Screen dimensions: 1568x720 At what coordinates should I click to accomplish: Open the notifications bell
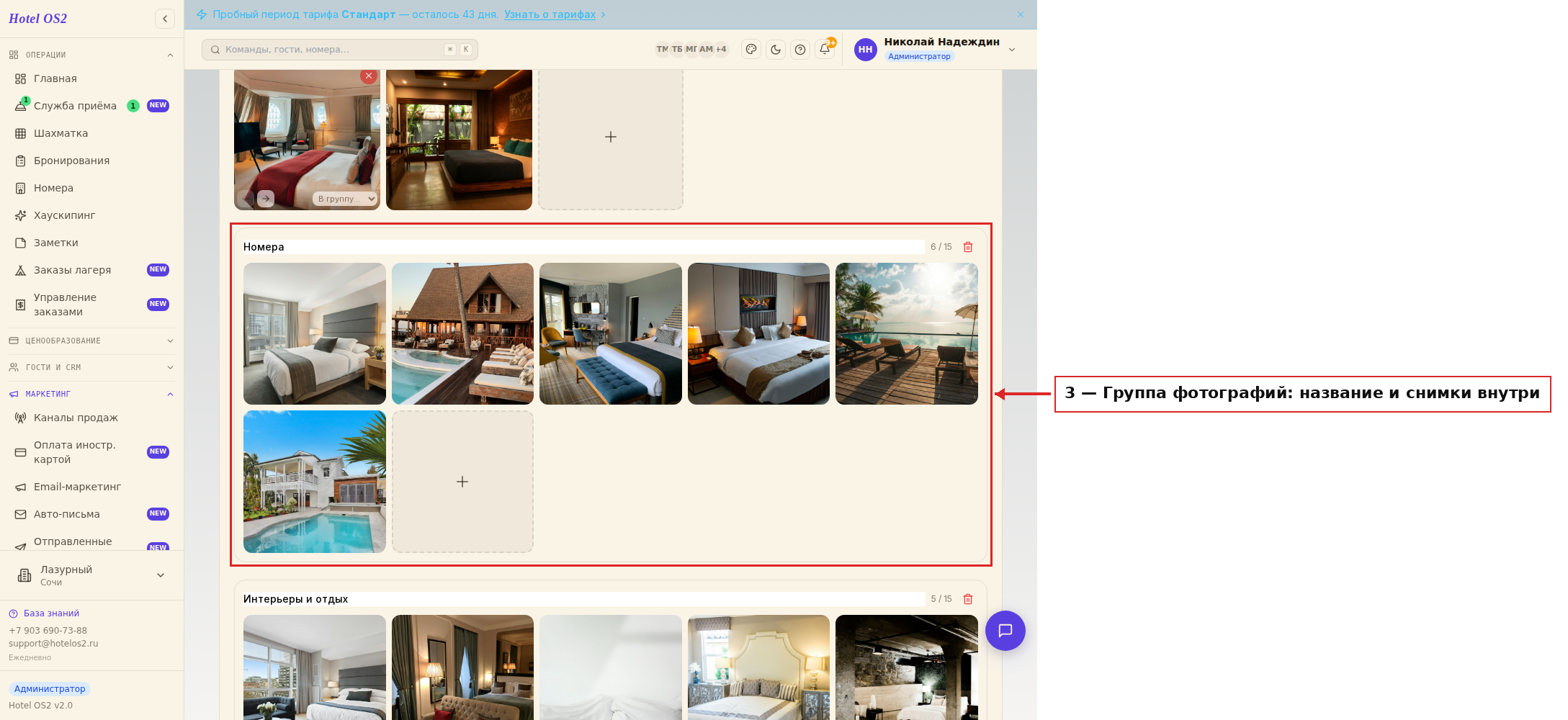[x=825, y=50]
